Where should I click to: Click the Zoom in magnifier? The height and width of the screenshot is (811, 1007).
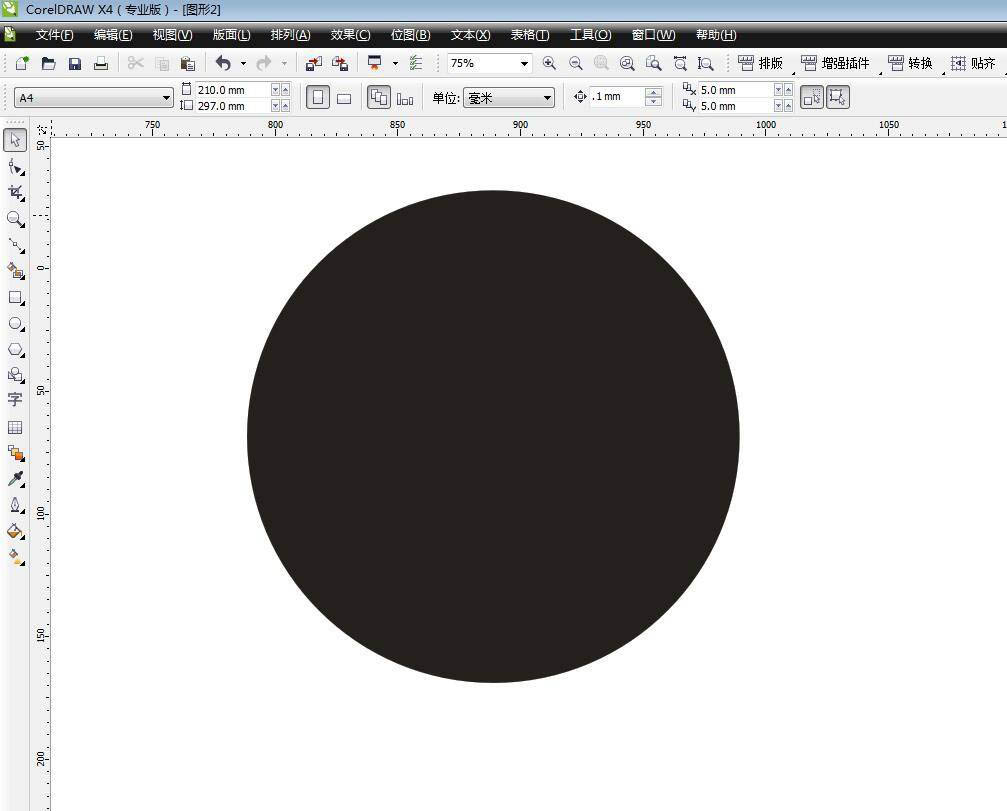[549, 63]
